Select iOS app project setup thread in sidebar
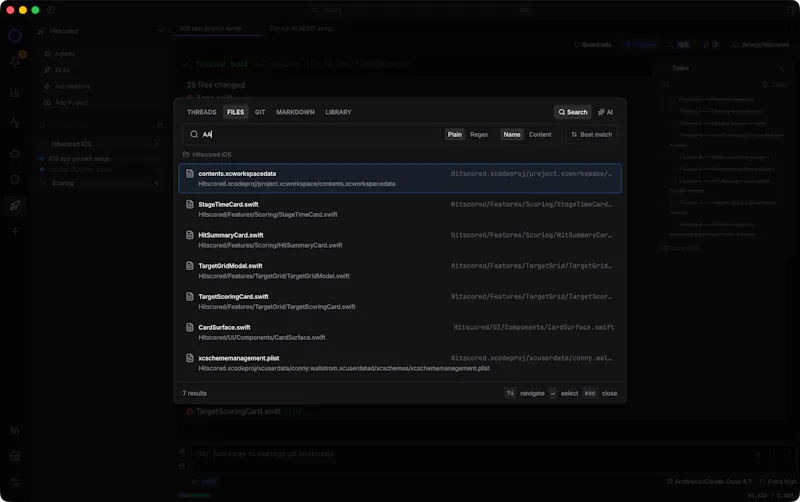 click(79, 159)
